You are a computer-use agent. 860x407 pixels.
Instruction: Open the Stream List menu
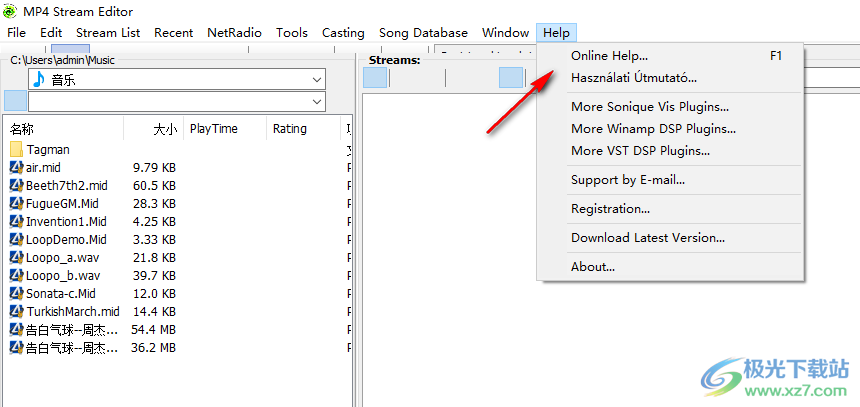[x=108, y=33]
